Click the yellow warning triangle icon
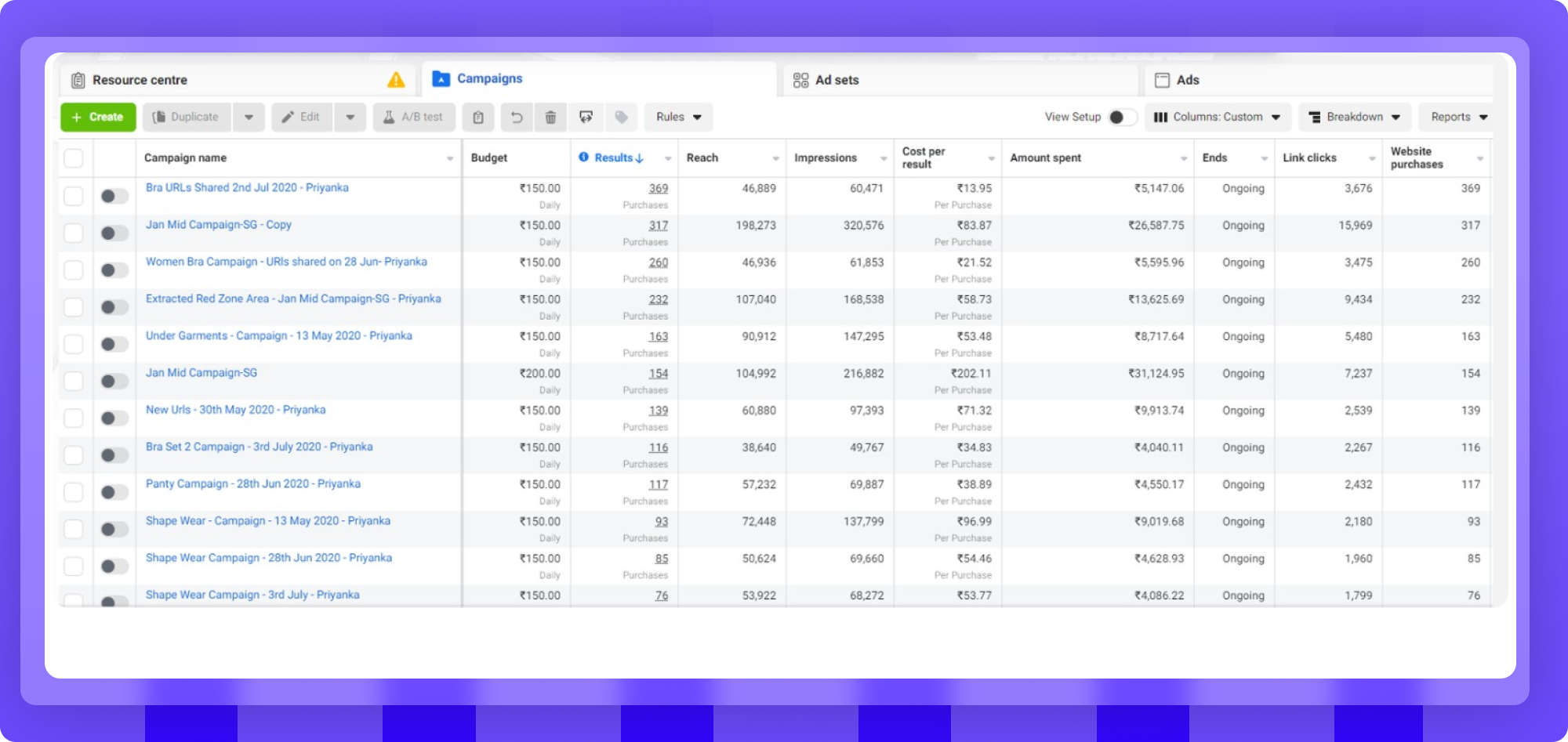1568x742 pixels. click(x=396, y=80)
